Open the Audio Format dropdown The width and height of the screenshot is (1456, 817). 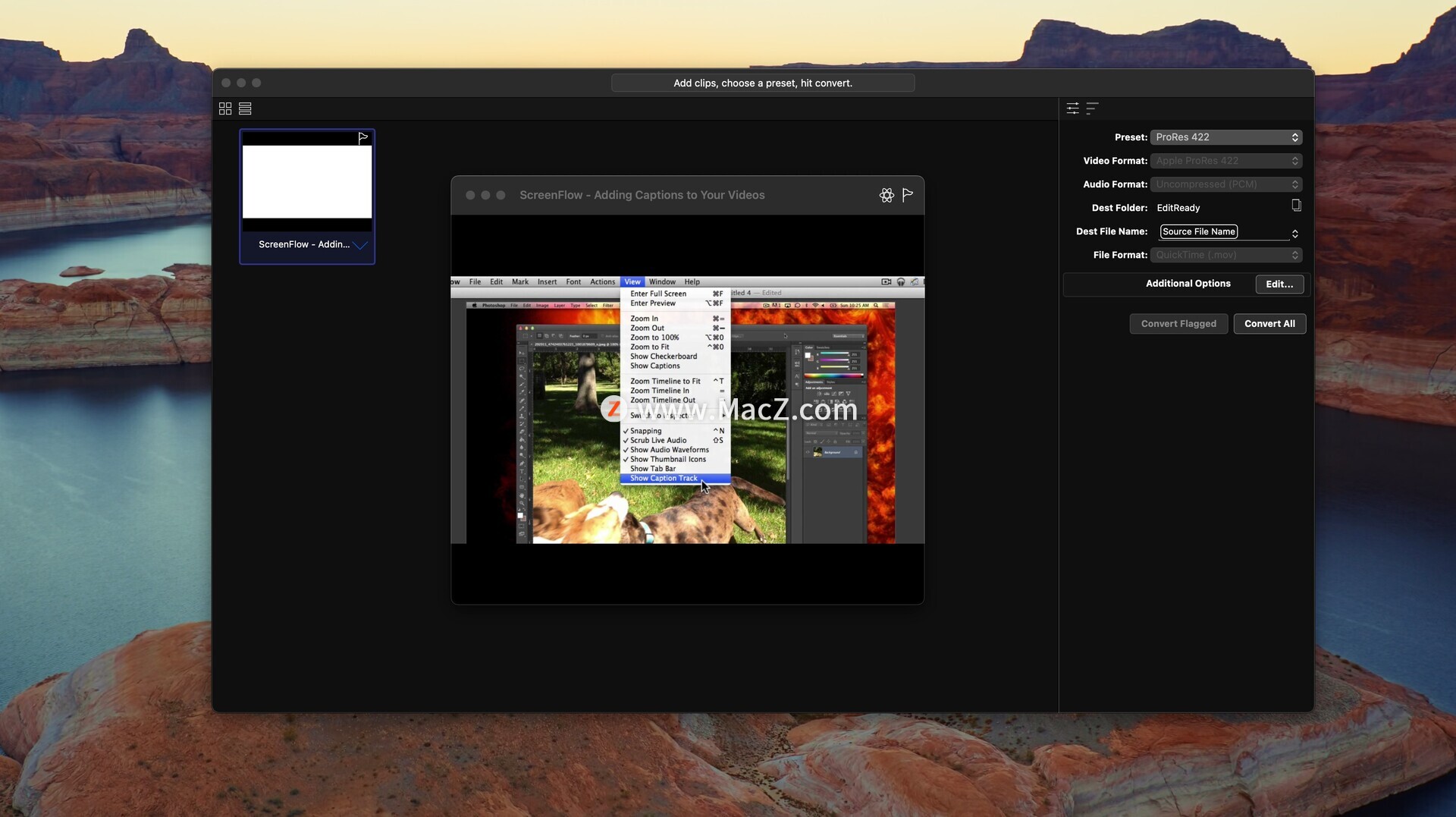(1226, 184)
